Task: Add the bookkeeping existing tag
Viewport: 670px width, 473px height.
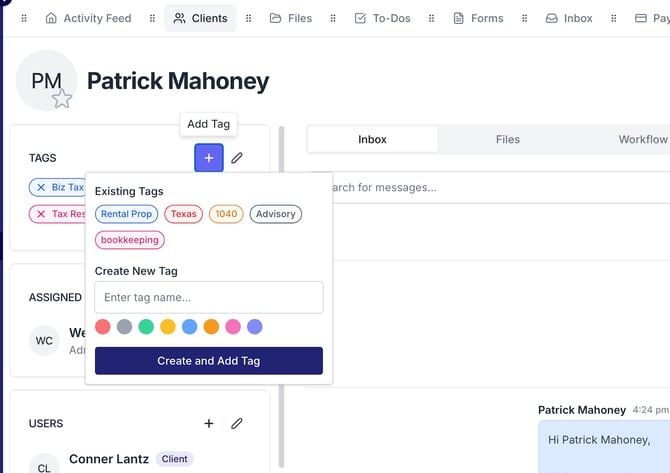Action: tap(130, 240)
